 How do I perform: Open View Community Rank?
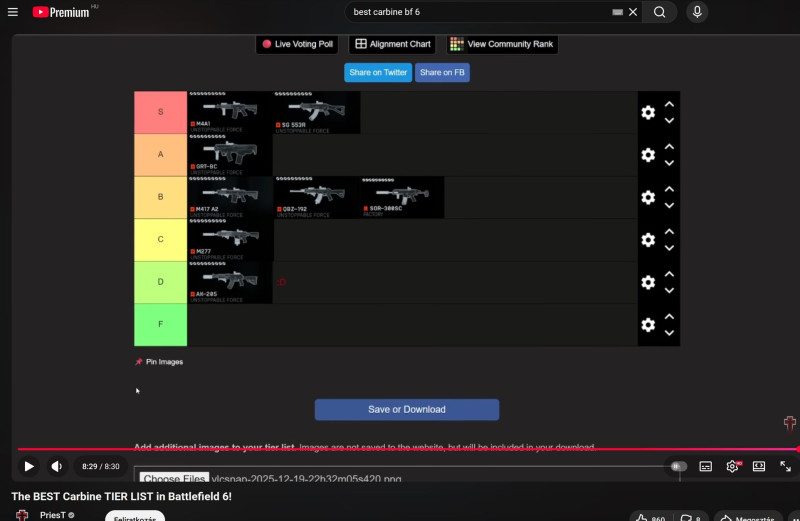(x=502, y=44)
